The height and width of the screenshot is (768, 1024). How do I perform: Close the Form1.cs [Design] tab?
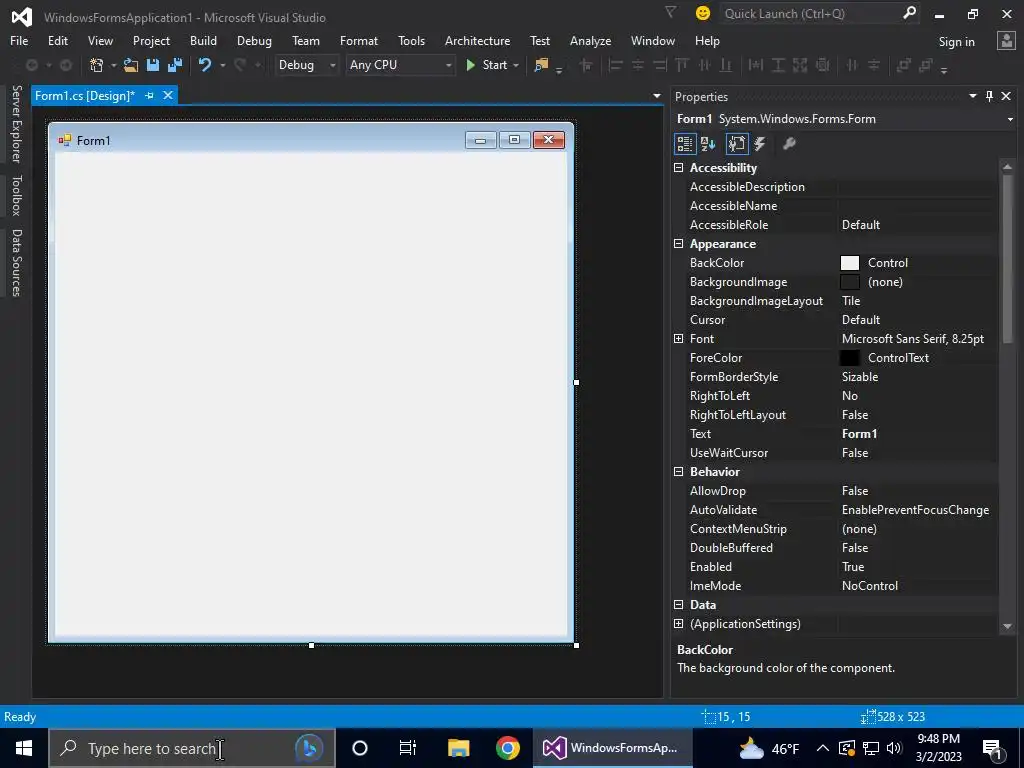pos(168,95)
